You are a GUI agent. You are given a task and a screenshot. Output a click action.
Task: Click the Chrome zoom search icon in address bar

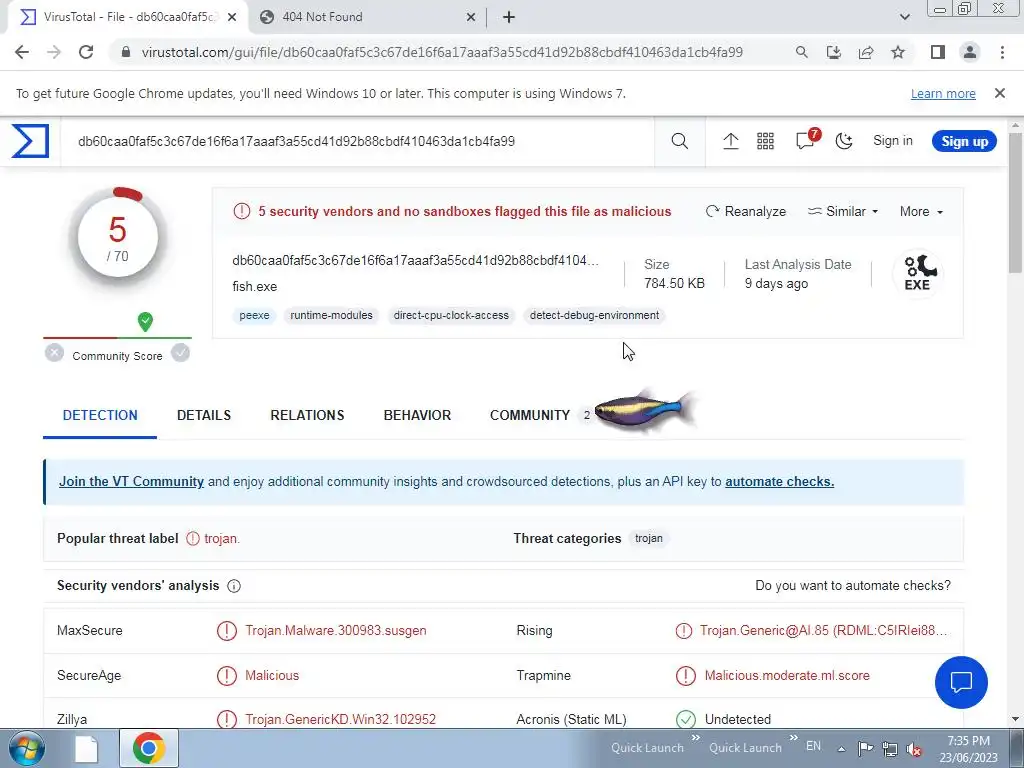coord(801,52)
